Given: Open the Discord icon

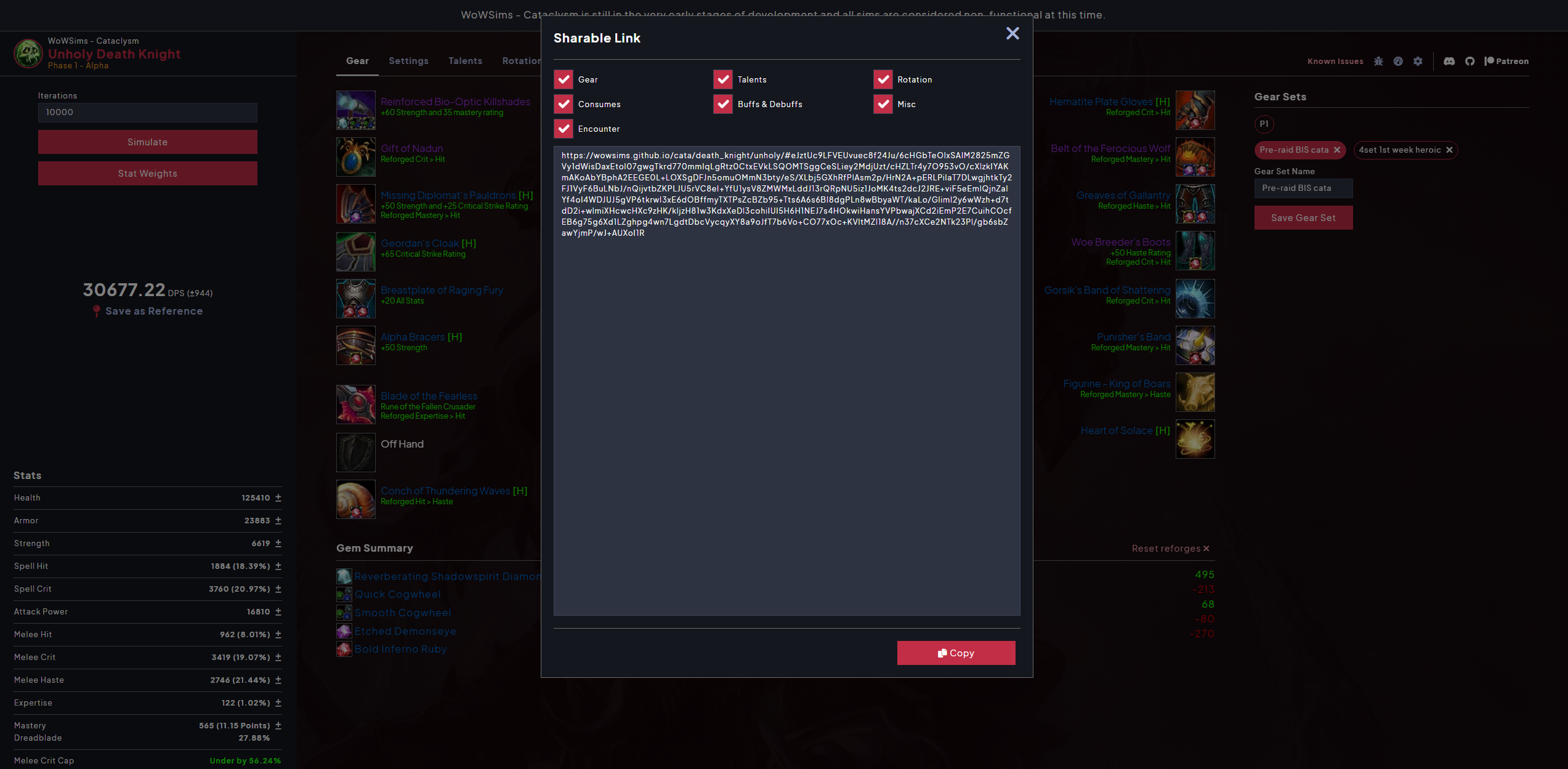Looking at the screenshot, I should click(1449, 61).
